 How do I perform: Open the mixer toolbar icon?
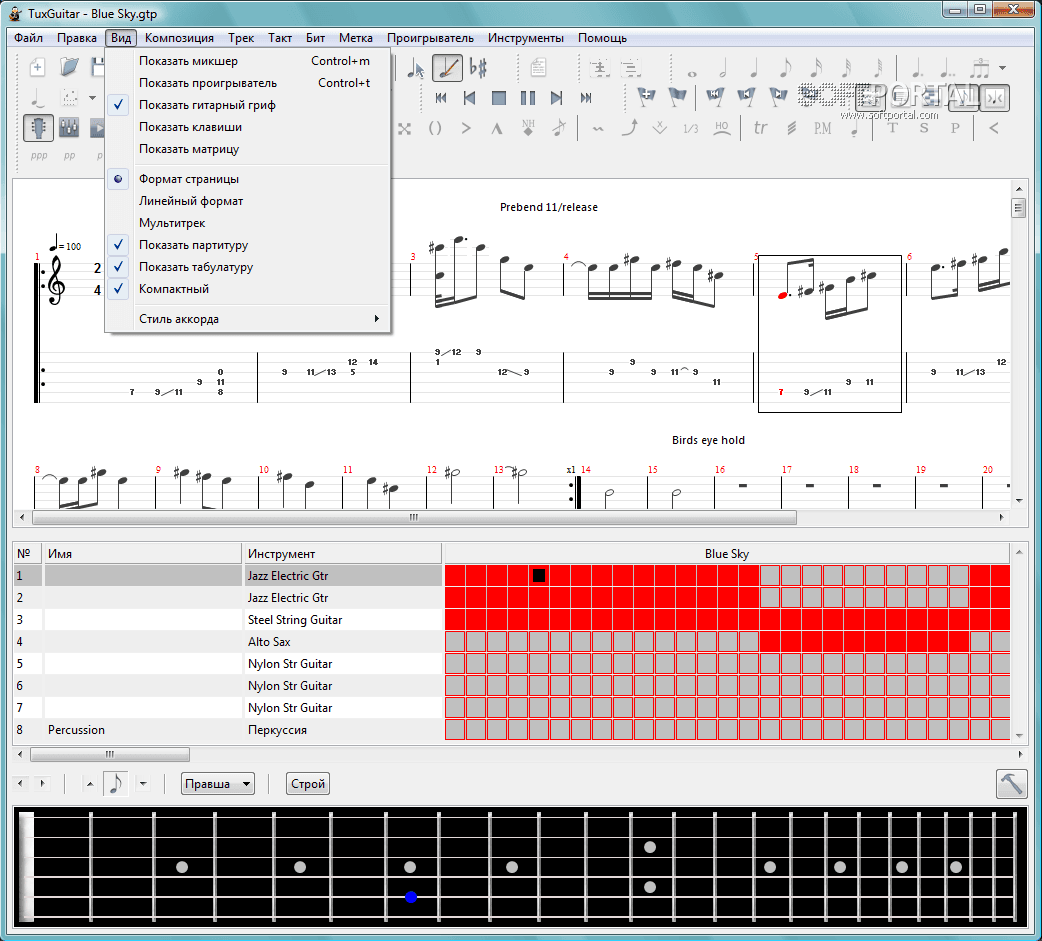pos(69,128)
